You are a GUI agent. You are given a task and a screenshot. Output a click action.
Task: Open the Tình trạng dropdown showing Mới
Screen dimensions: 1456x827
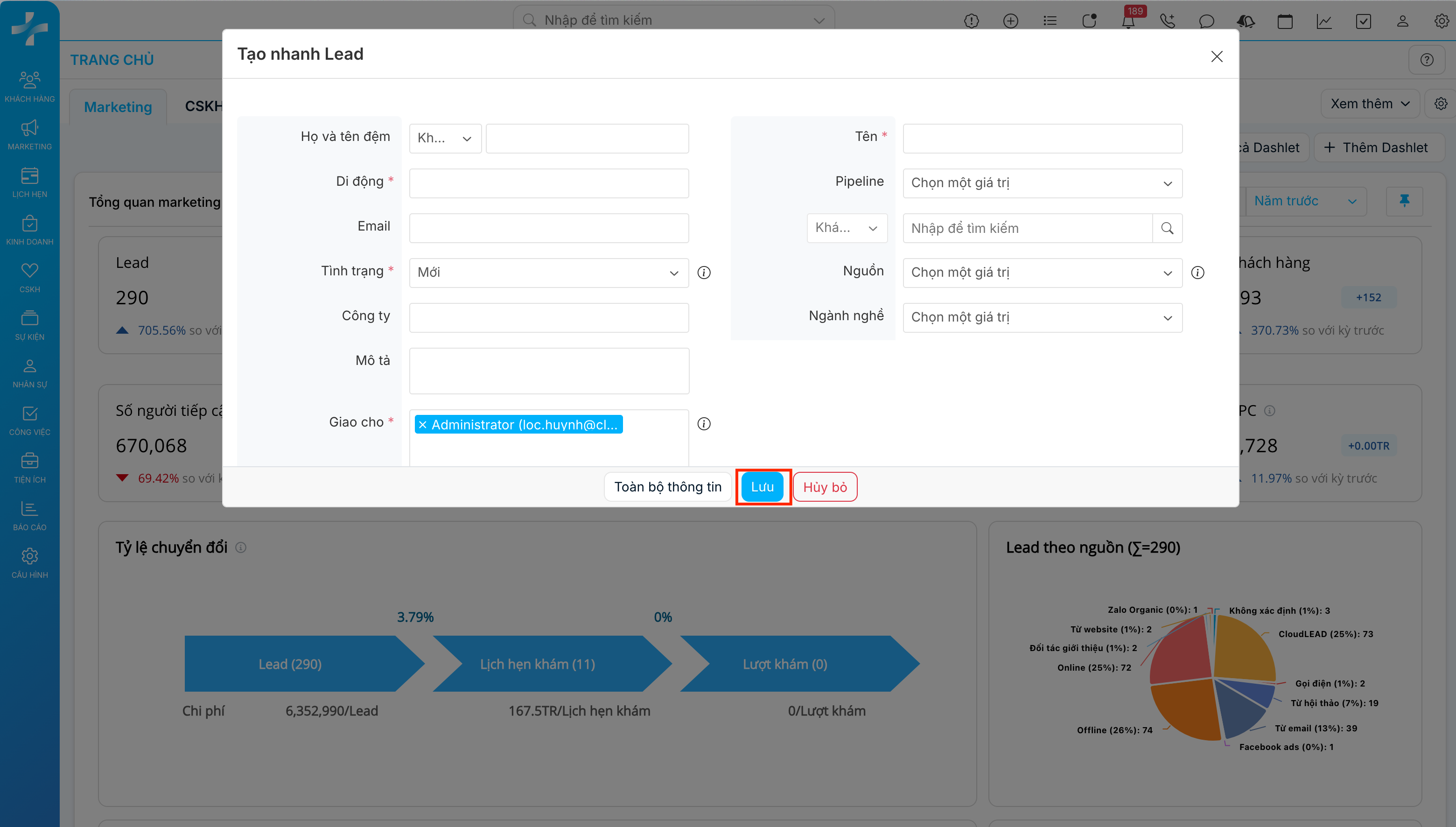[548, 273]
